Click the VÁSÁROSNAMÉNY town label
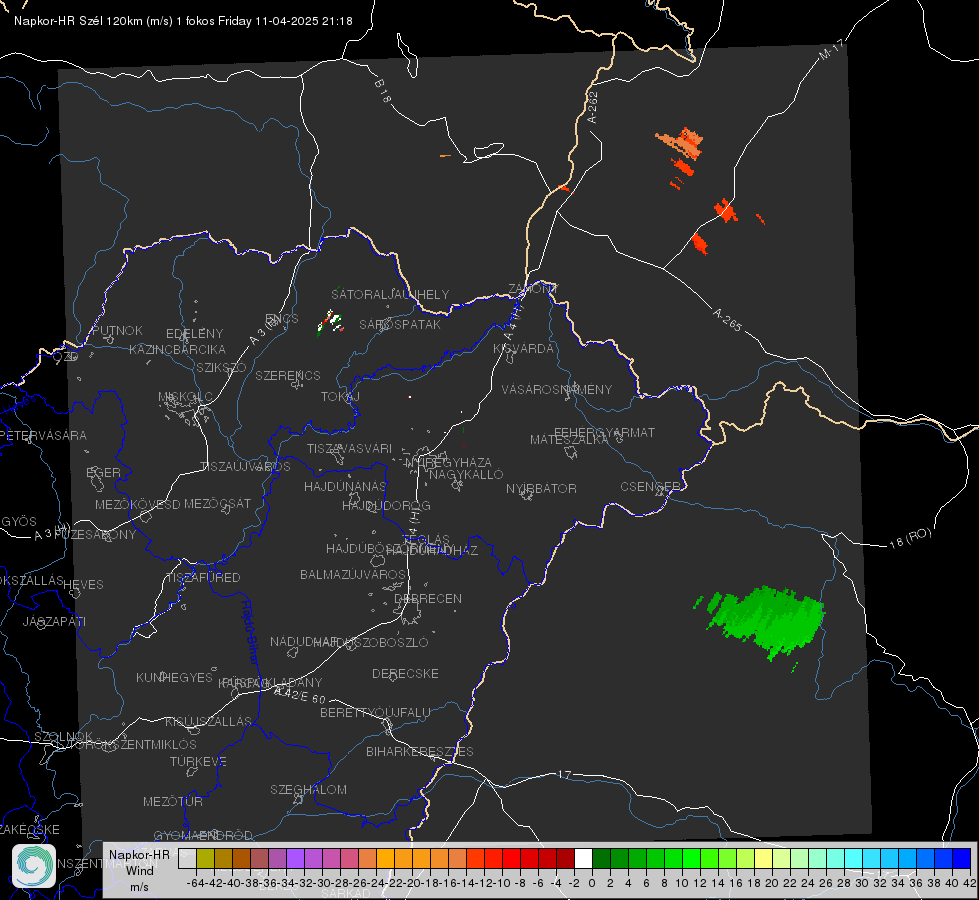Screen dimensions: 979x900 [x=557, y=389]
